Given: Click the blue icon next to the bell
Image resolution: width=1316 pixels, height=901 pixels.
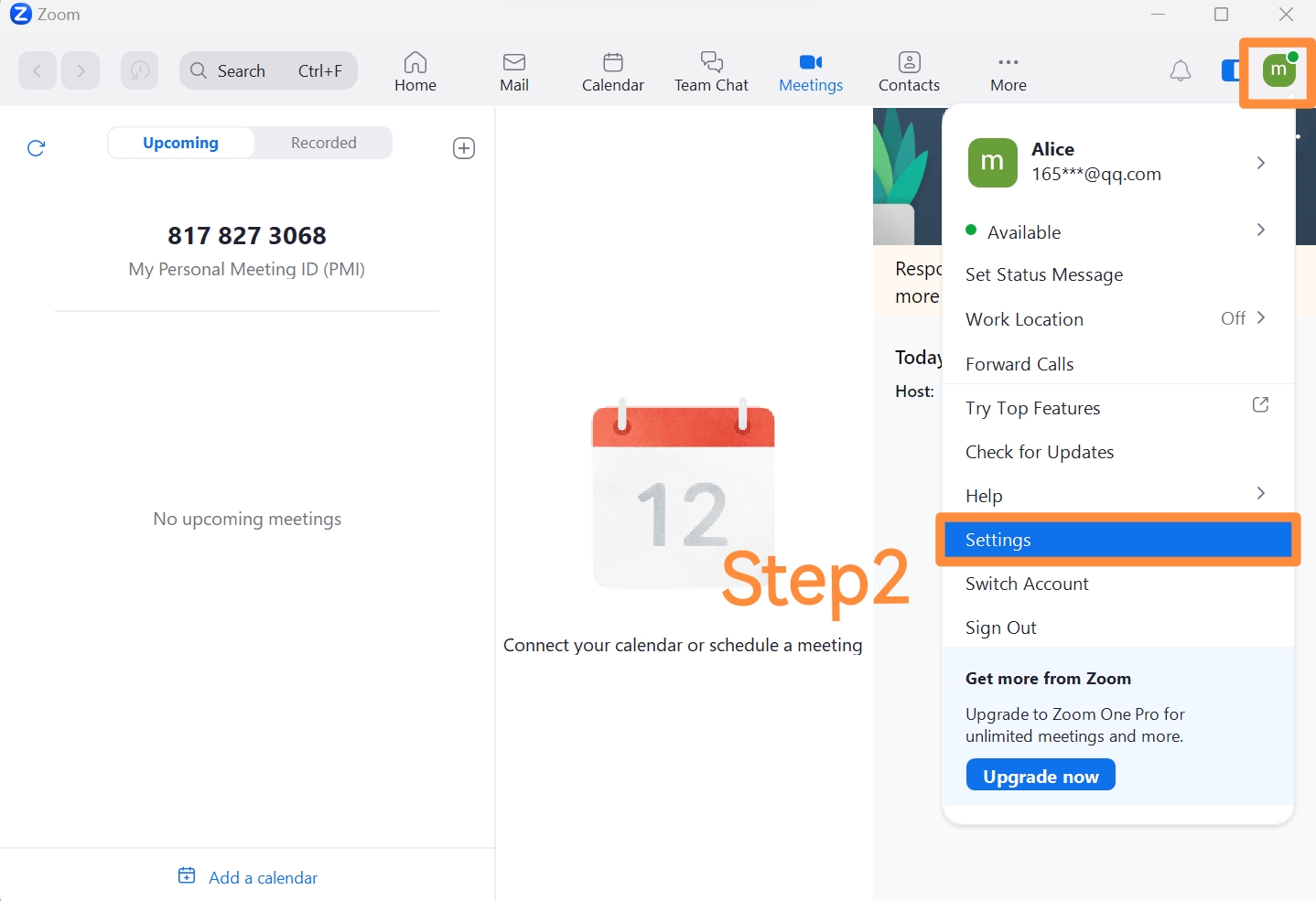Looking at the screenshot, I should click(1231, 70).
